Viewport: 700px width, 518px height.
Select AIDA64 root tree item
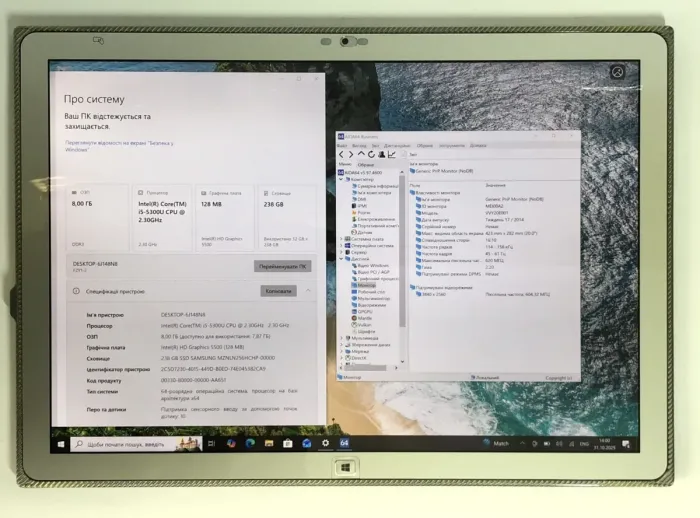point(360,172)
